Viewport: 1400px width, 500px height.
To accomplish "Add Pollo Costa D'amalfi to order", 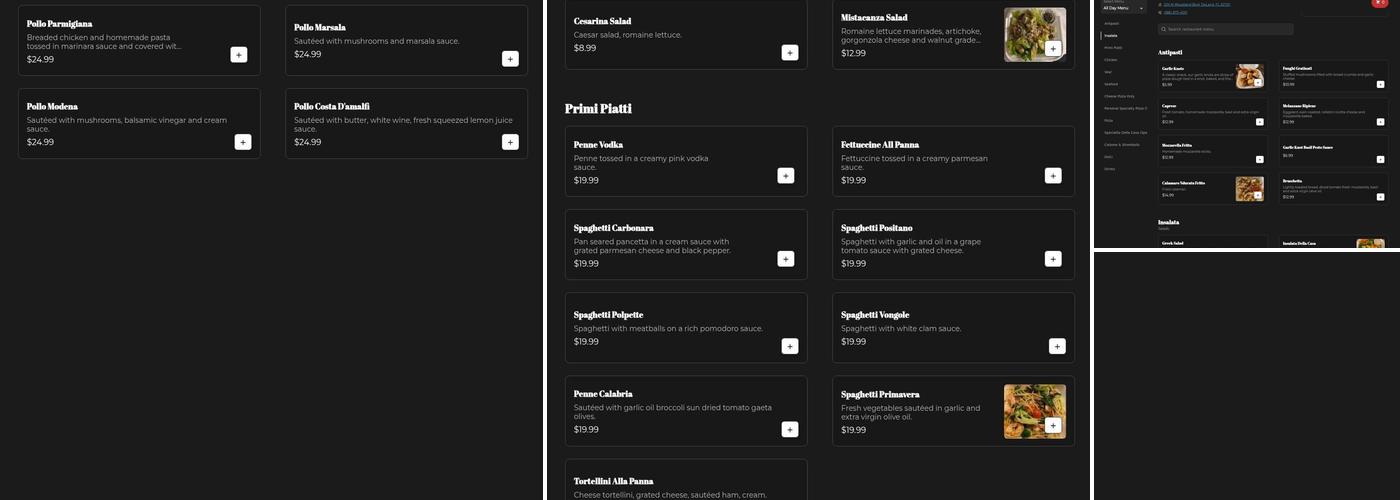I will click(x=510, y=142).
